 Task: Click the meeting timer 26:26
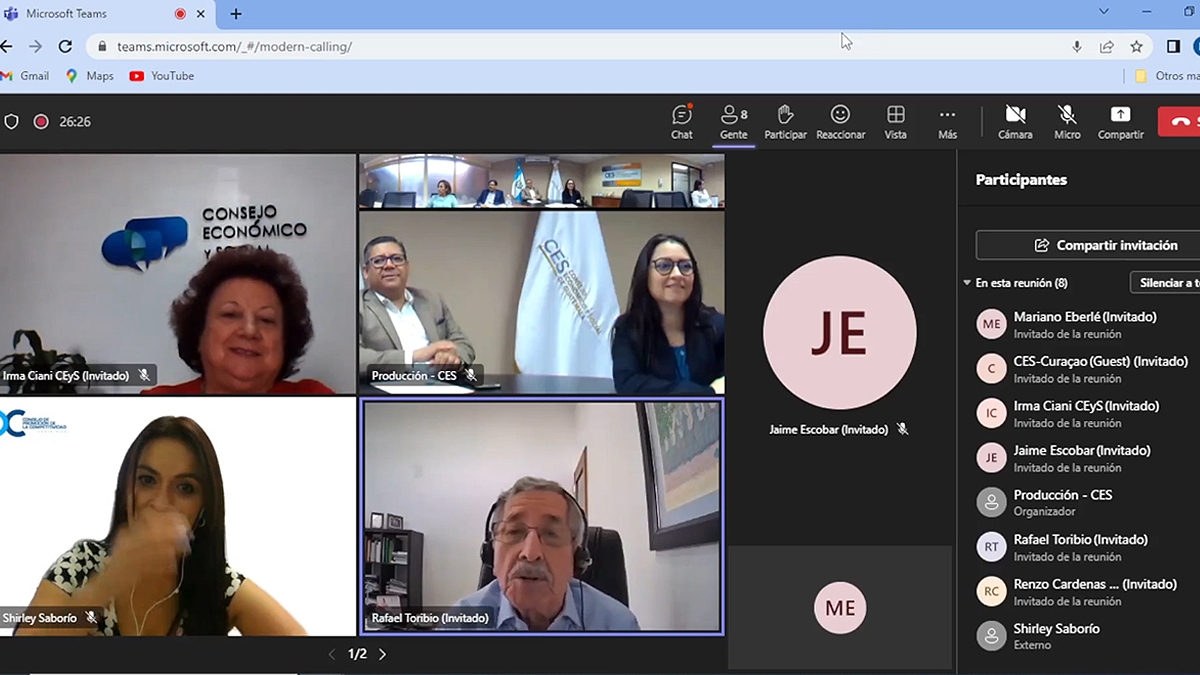click(75, 122)
